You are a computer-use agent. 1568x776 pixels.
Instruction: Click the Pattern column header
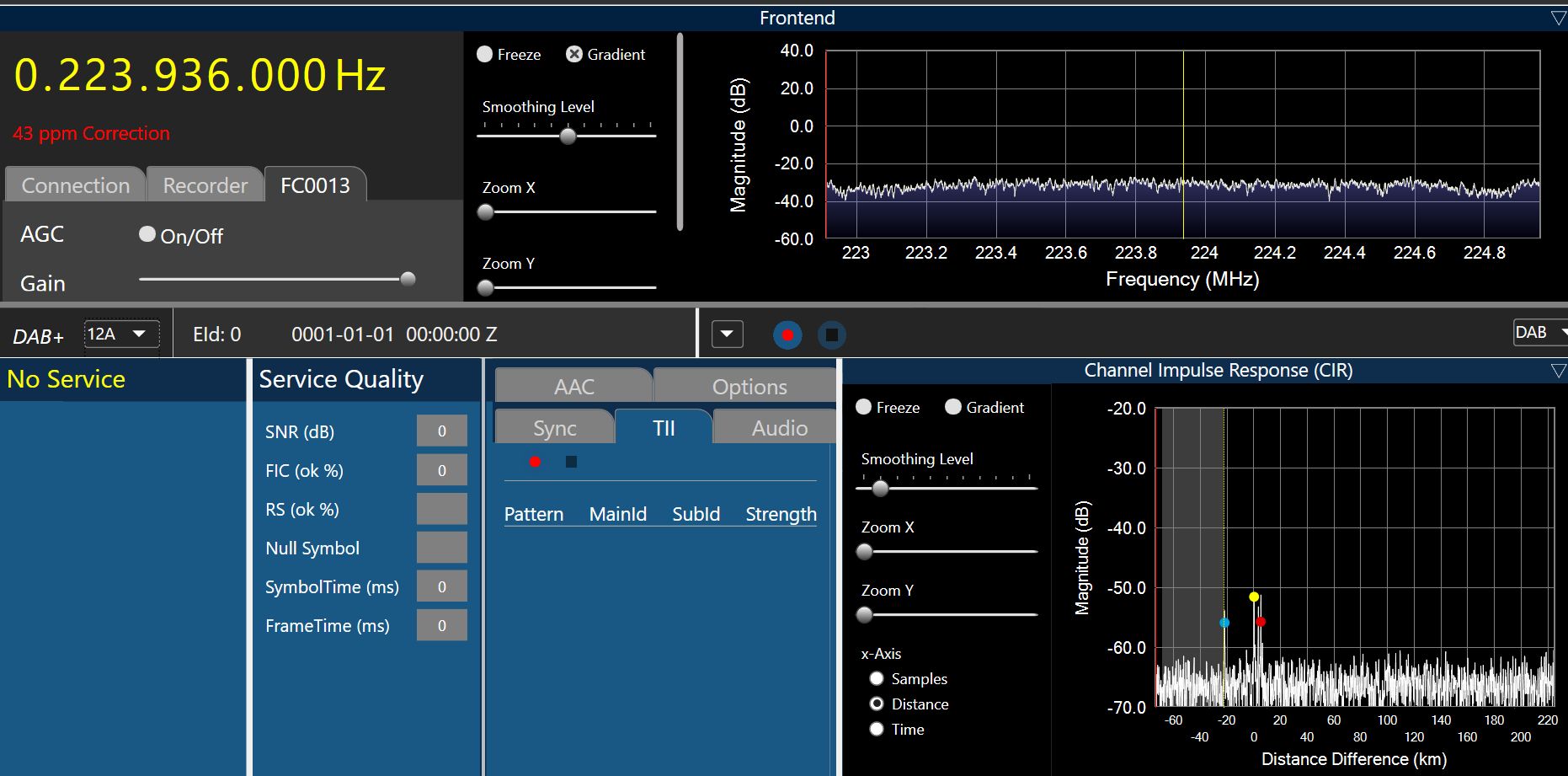pos(534,514)
